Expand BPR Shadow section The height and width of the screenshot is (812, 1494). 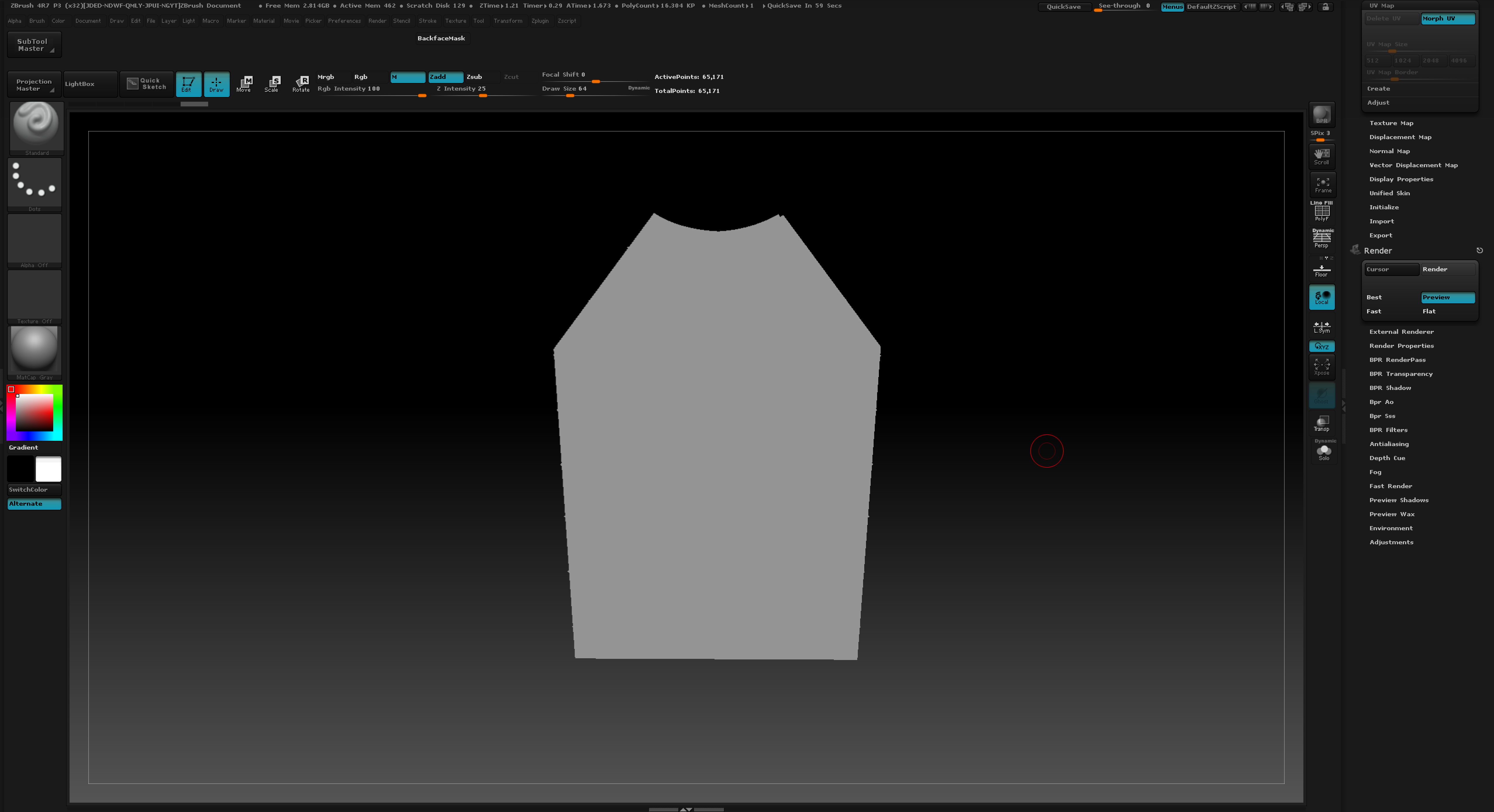tap(1390, 388)
